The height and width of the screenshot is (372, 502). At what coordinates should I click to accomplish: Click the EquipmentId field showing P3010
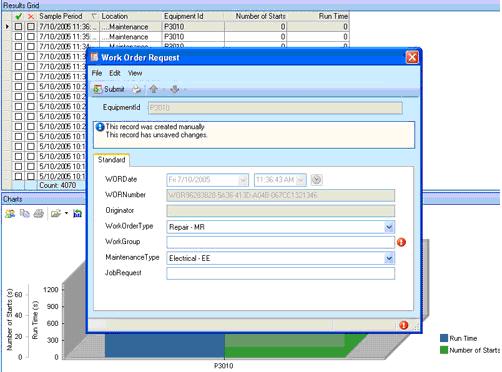(x=275, y=108)
